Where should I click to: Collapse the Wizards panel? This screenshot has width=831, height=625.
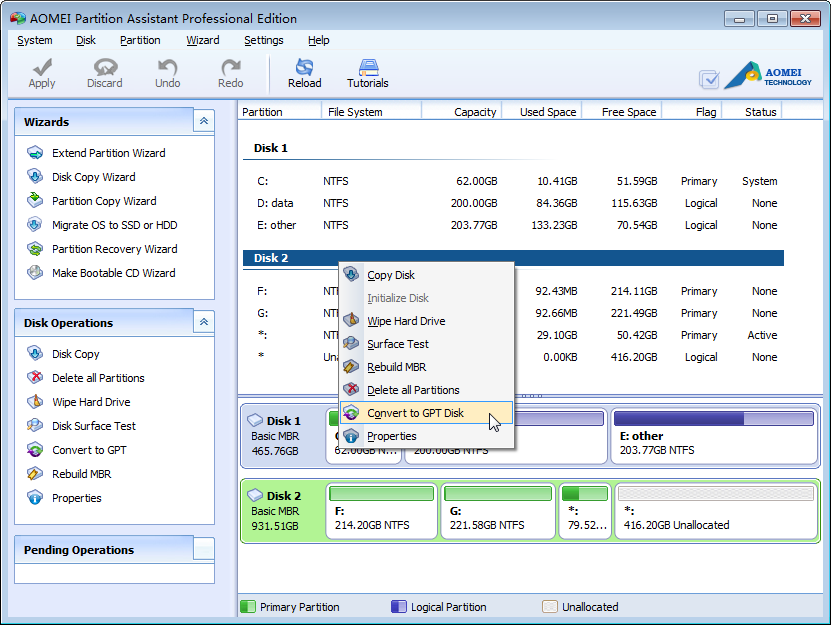[x=203, y=121]
